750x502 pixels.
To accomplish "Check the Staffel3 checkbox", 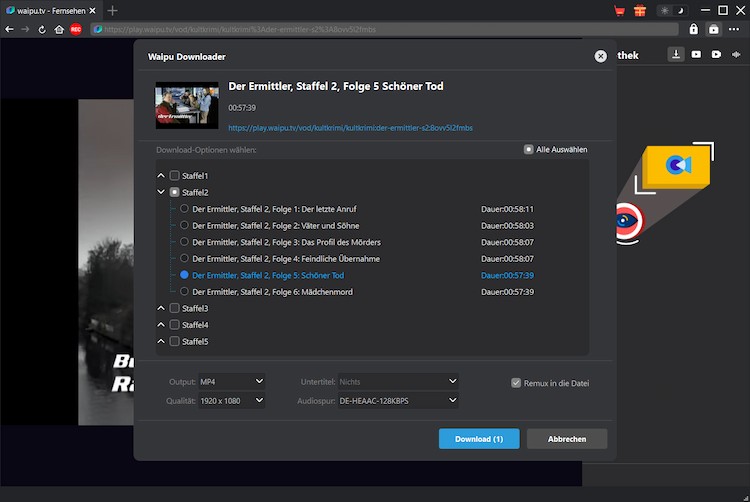I will (175, 308).
